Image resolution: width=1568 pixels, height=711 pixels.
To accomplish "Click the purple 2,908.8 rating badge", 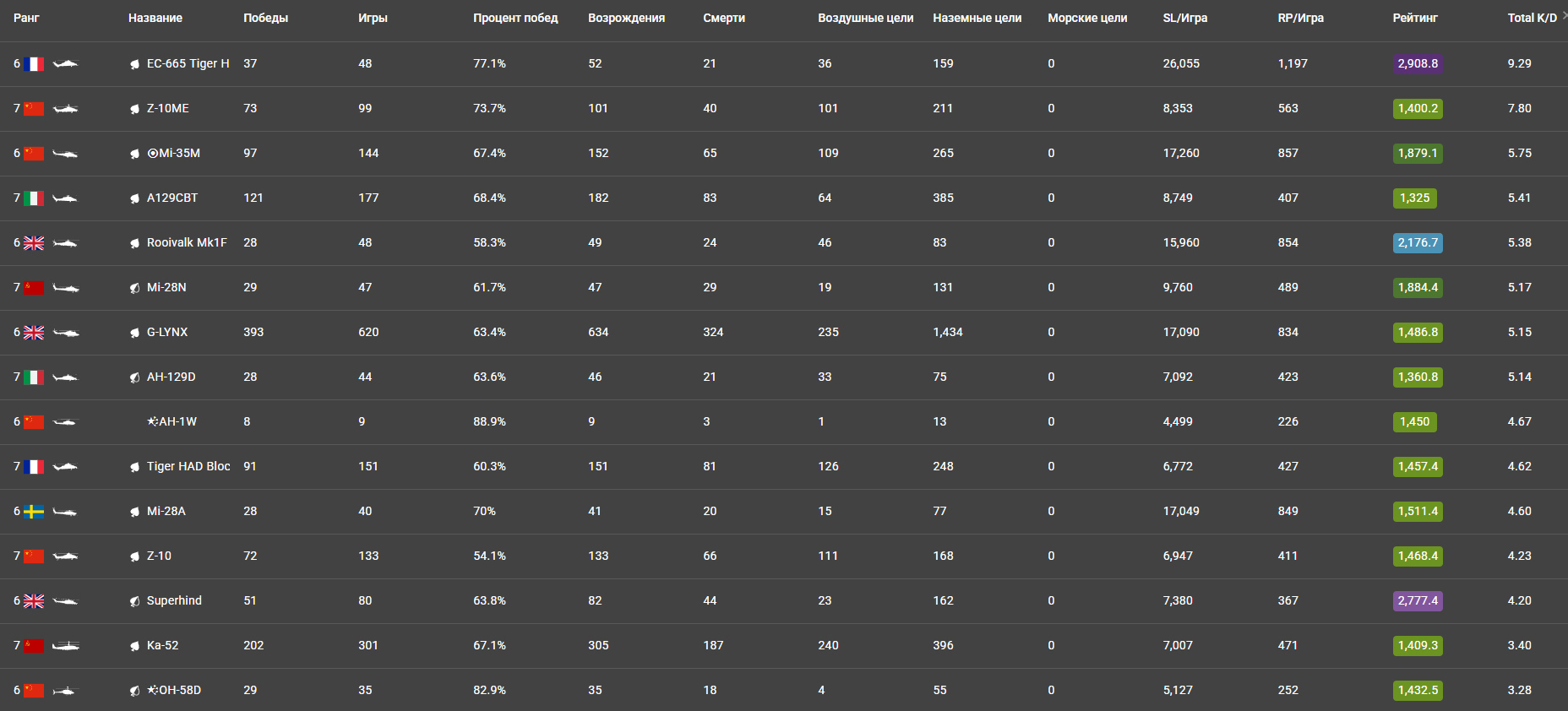I will pos(1418,63).
